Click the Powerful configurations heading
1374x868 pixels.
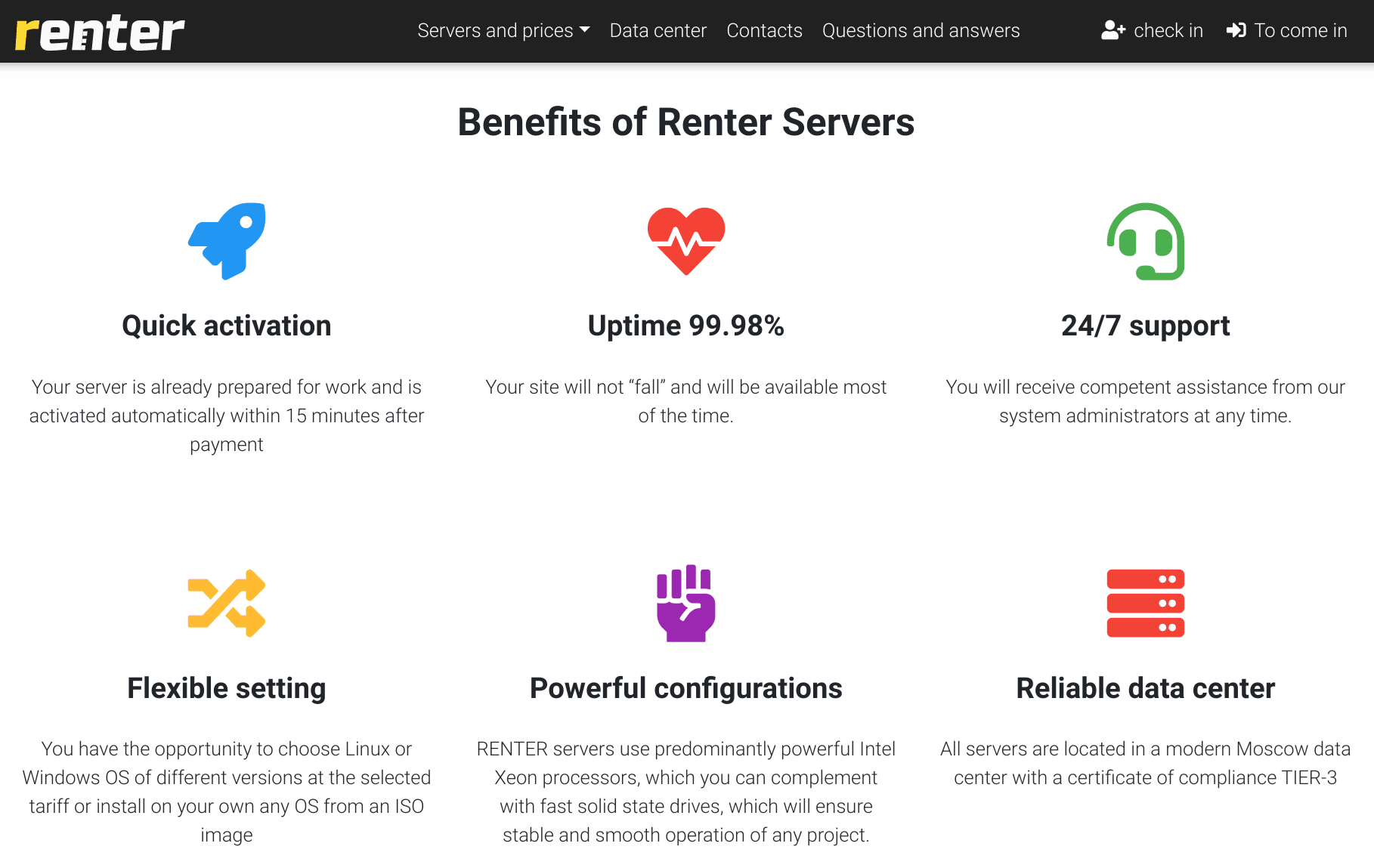686,688
